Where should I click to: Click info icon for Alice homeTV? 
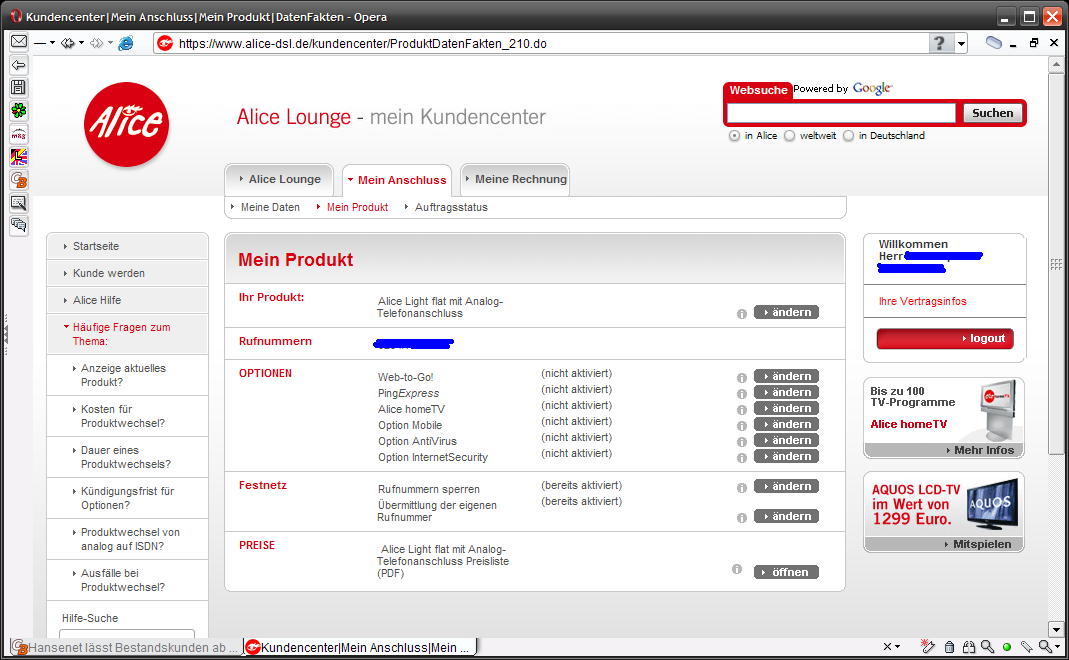coord(742,410)
